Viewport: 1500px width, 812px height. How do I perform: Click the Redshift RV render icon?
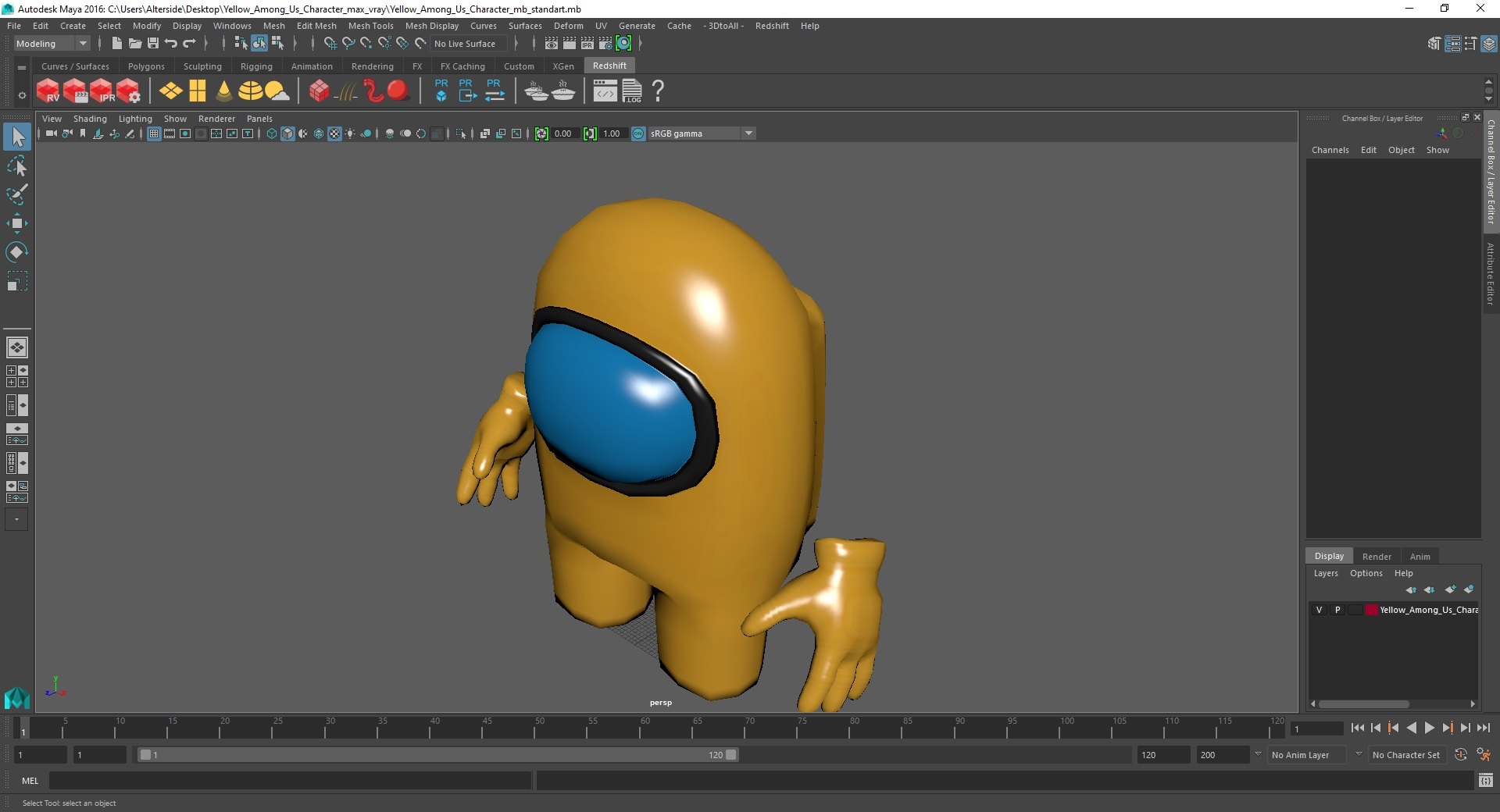(x=48, y=91)
